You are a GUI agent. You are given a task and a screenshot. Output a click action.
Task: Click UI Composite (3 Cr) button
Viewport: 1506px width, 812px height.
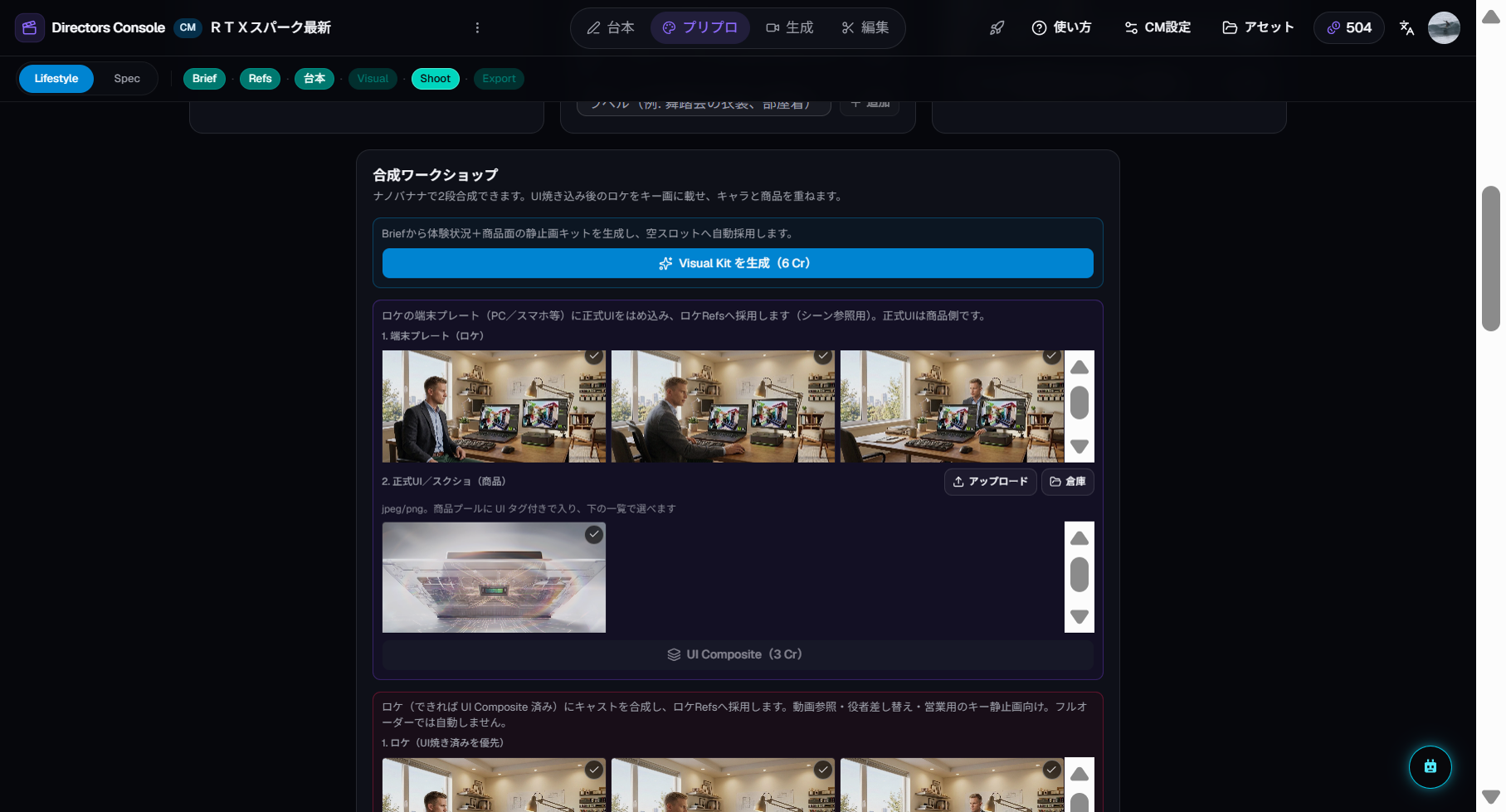[x=738, y=654]
